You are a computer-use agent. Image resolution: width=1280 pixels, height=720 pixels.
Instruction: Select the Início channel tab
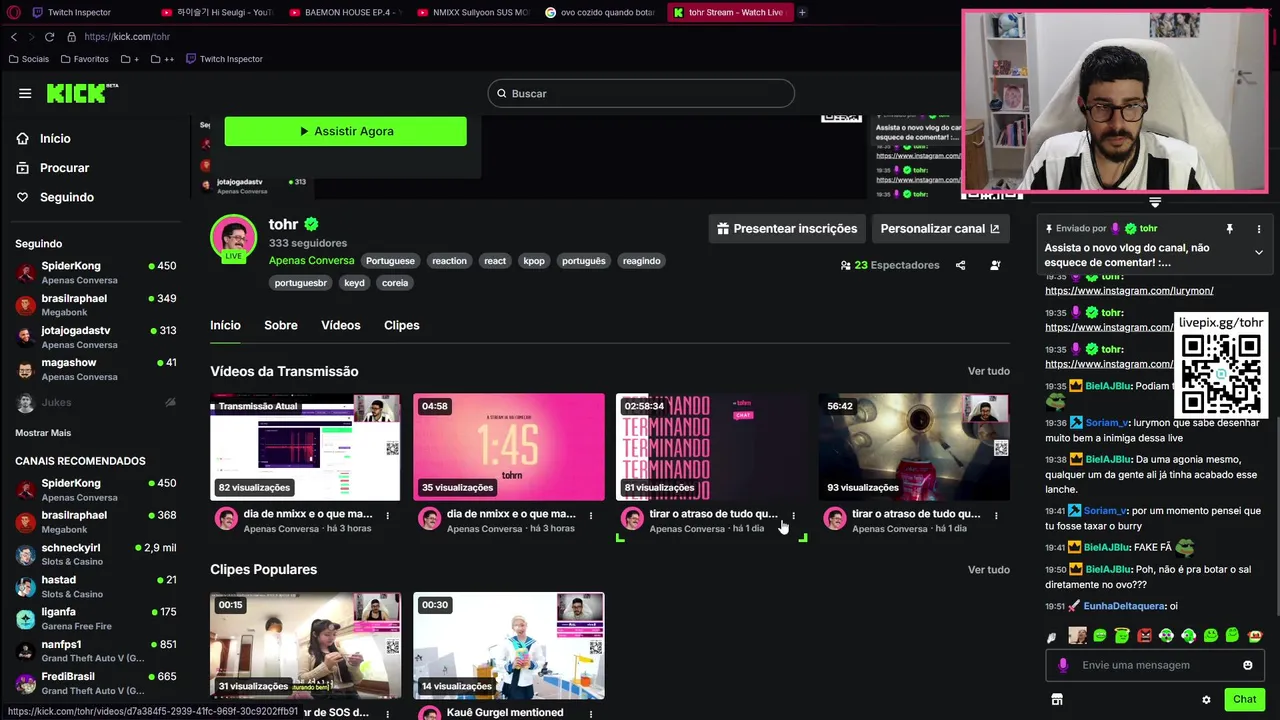pos(225,325)
